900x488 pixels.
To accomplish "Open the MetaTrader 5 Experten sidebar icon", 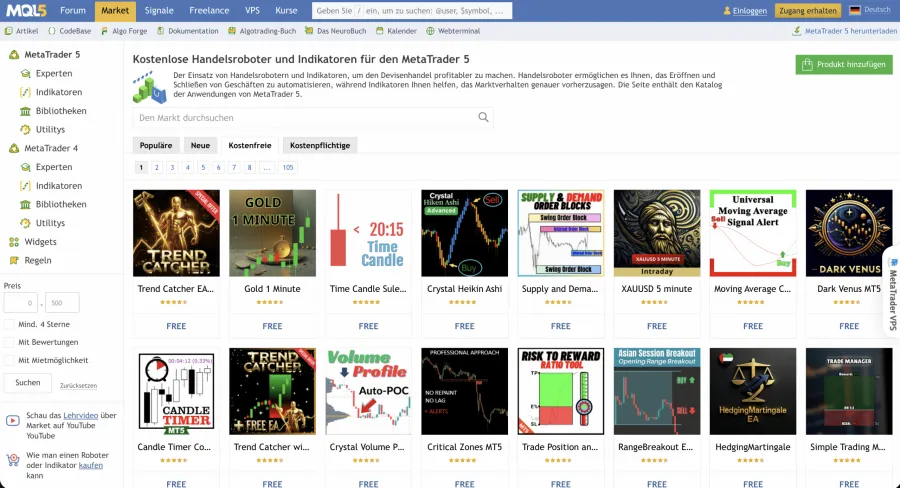I will [x=25, y=73].
